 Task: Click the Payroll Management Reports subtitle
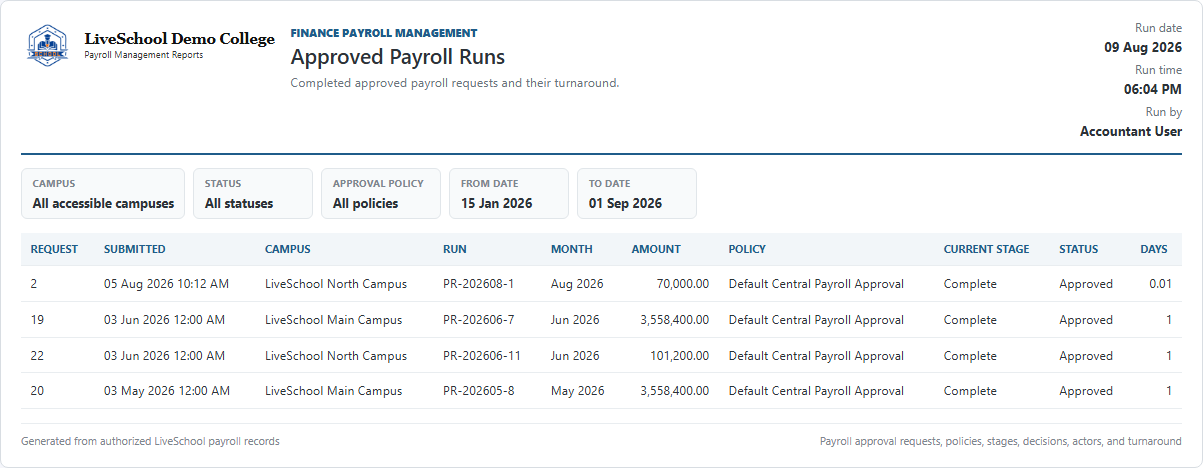pos(144,55)
